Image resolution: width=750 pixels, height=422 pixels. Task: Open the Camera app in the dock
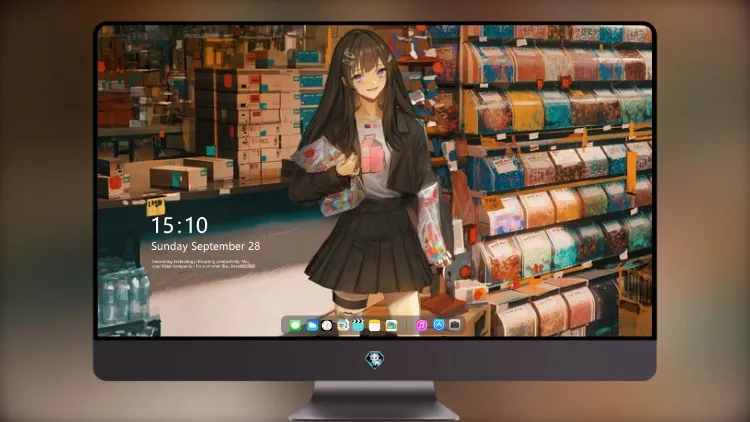click(455, 325)
